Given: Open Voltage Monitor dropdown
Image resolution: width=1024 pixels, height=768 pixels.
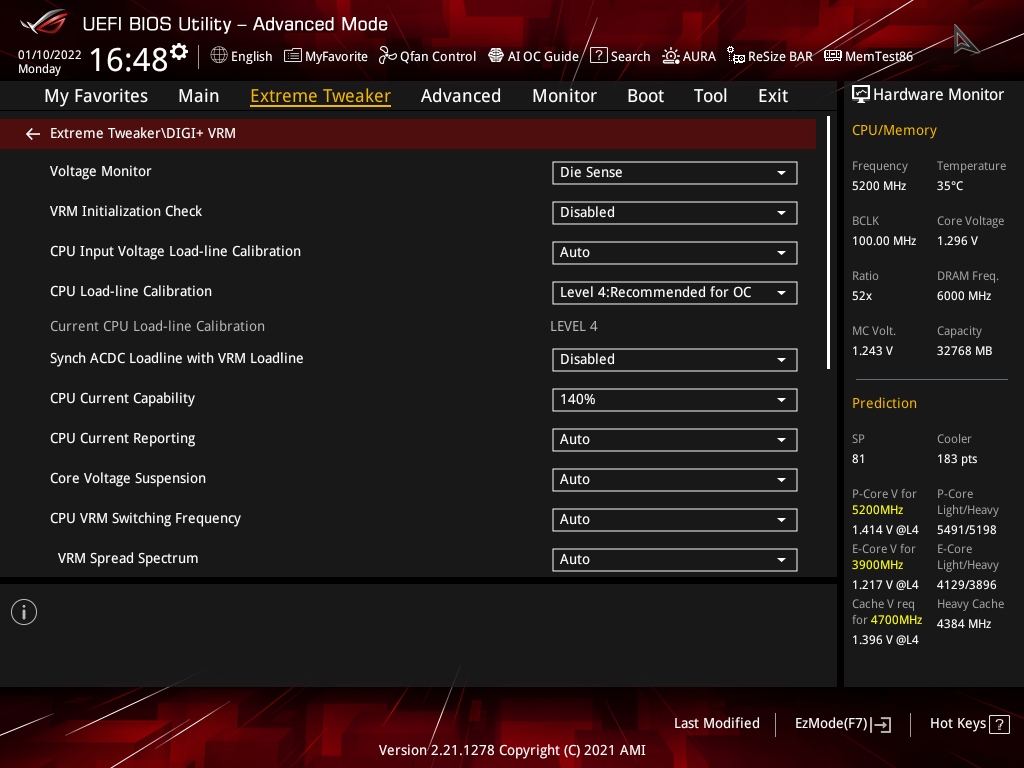Looking at the screenshot, I should click(675, 172).
